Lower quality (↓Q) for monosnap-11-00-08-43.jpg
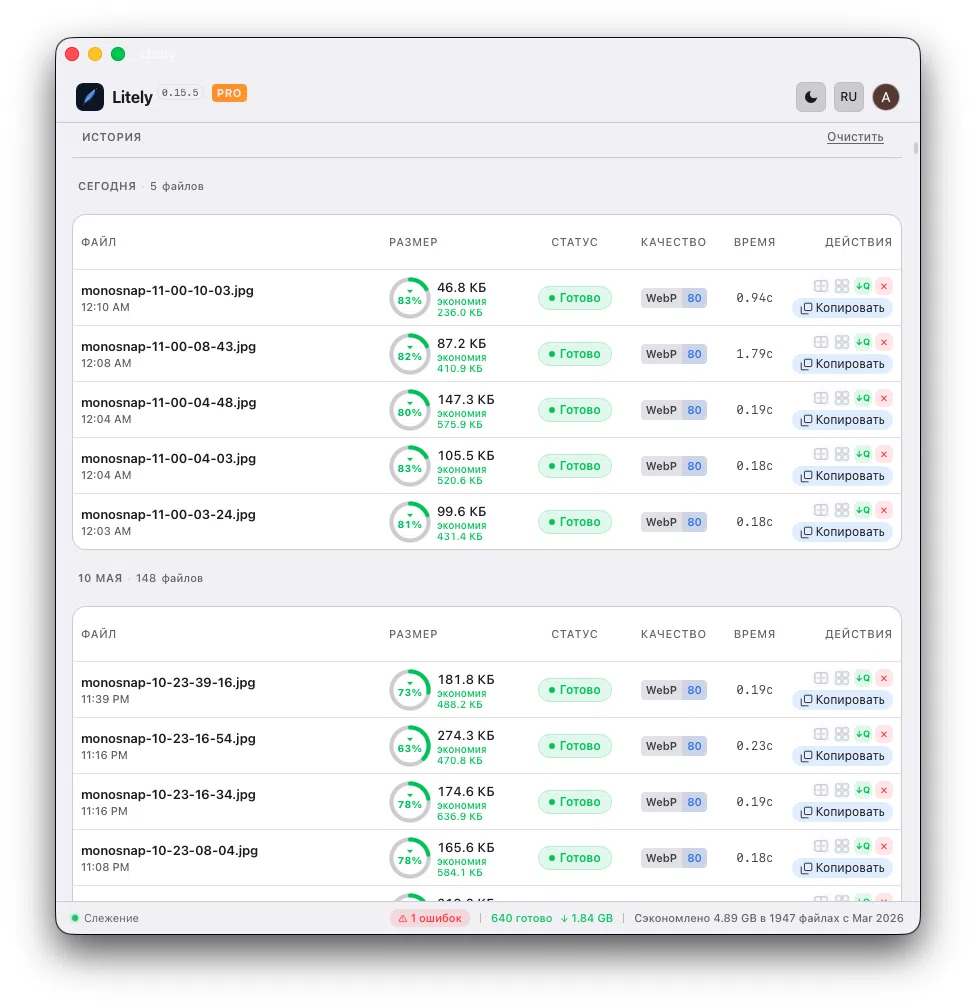This screenshot has height=1008, width=976. click(863, 342)
